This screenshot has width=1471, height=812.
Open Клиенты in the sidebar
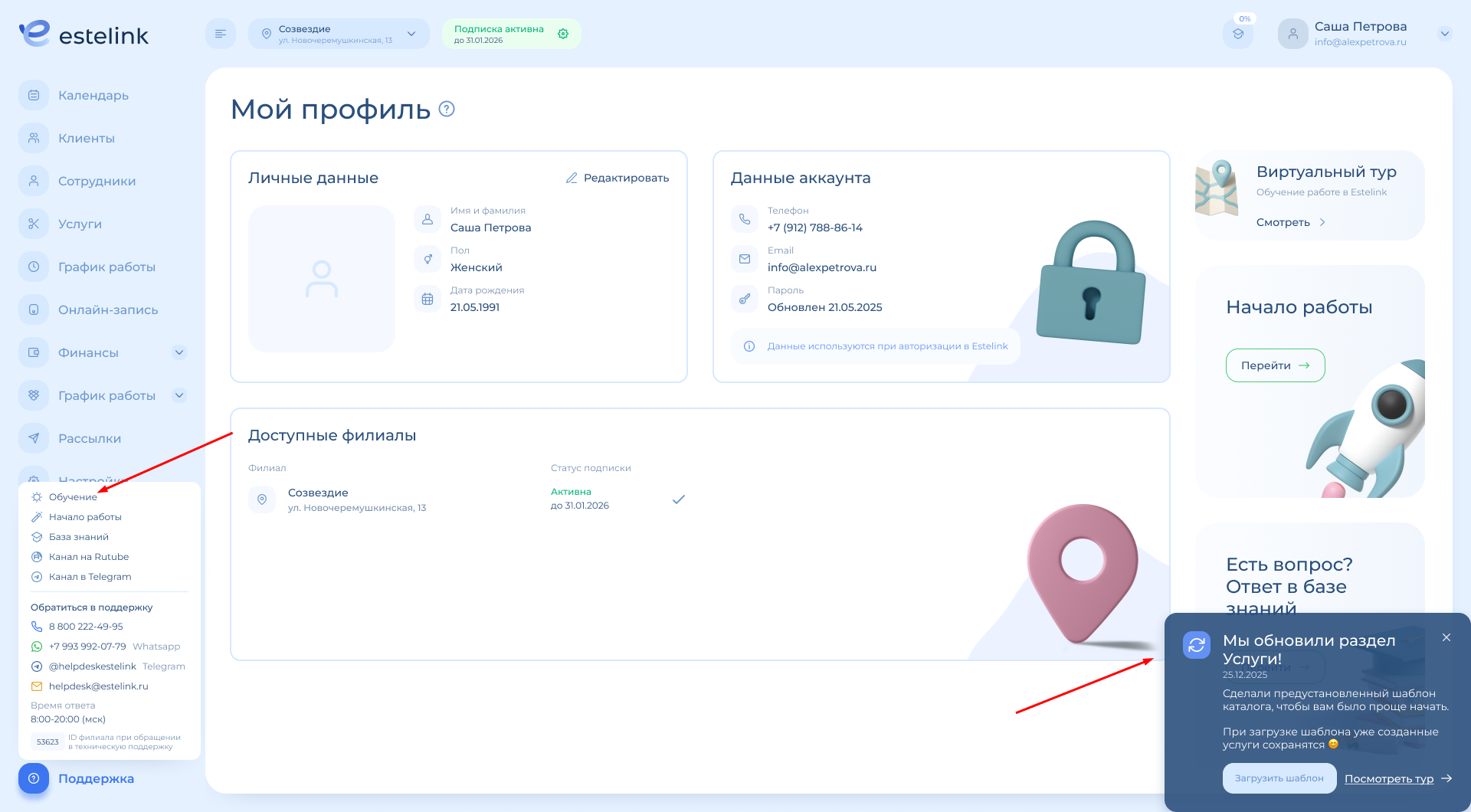[86, 139]
